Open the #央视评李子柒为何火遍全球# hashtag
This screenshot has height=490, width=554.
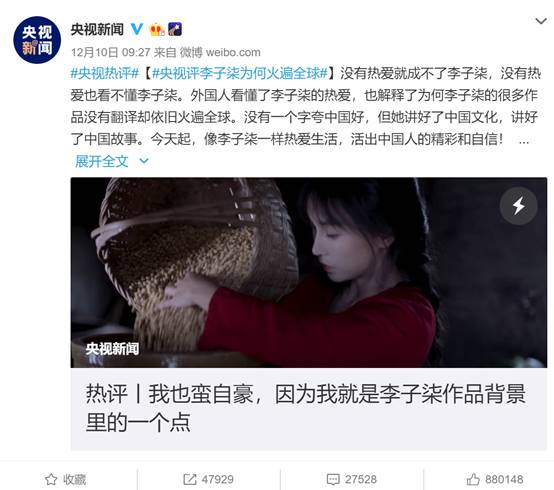tap(240, 73)
